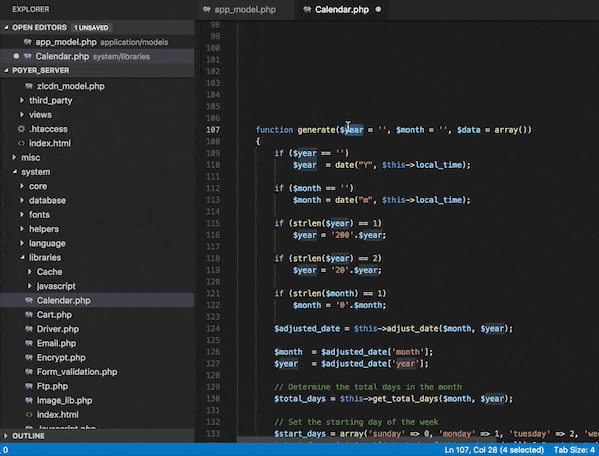Click the unsaved dot on Calendar.php tab
Viewport: 599px width, 456px height.
click(x=378, y=9)
